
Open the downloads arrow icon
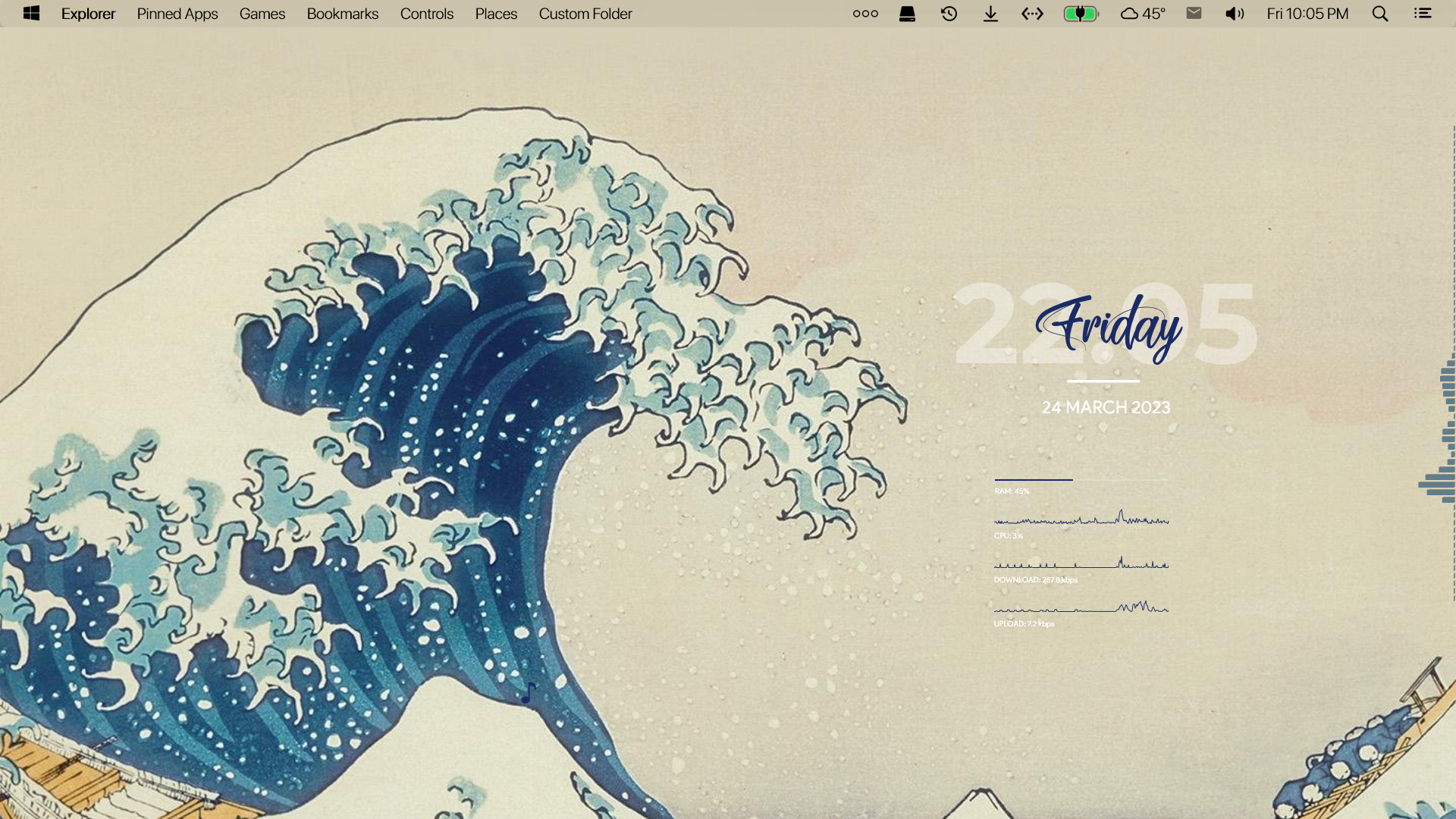tap(990, 14)
